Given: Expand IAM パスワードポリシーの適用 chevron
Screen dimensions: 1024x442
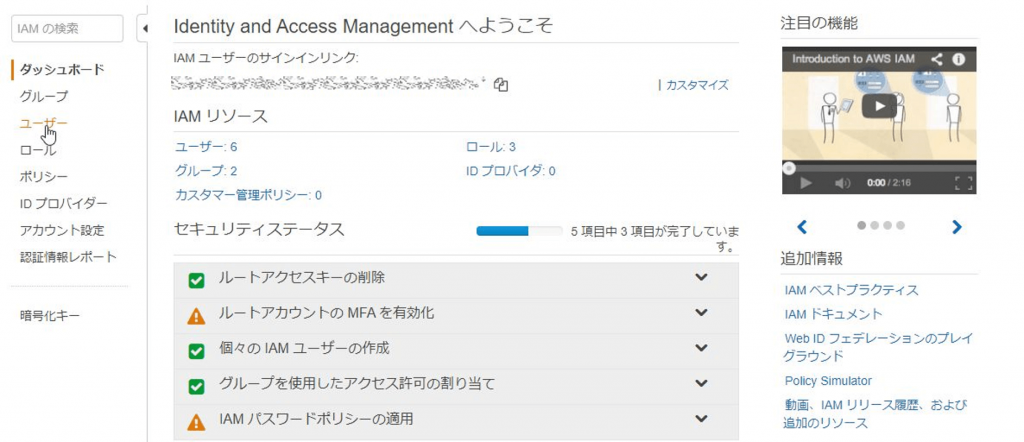Looking at the screenshot, I should click(x=701, y=418).
